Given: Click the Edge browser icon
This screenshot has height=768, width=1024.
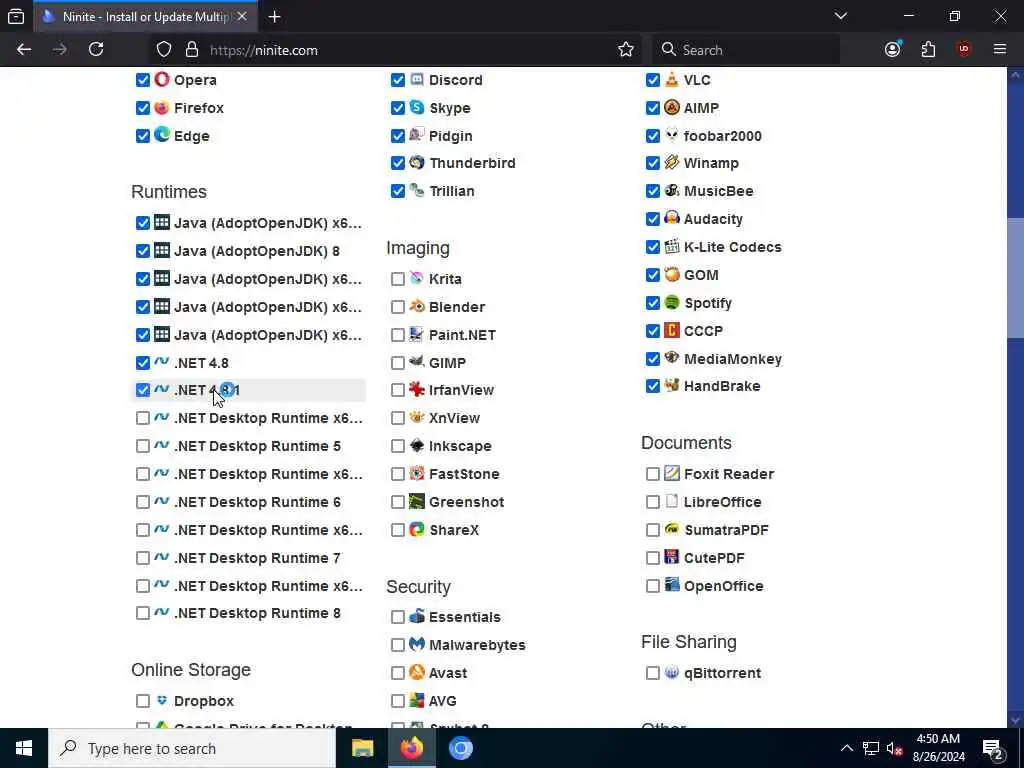Looking at the screenshot, I should [x=161, y=135].
